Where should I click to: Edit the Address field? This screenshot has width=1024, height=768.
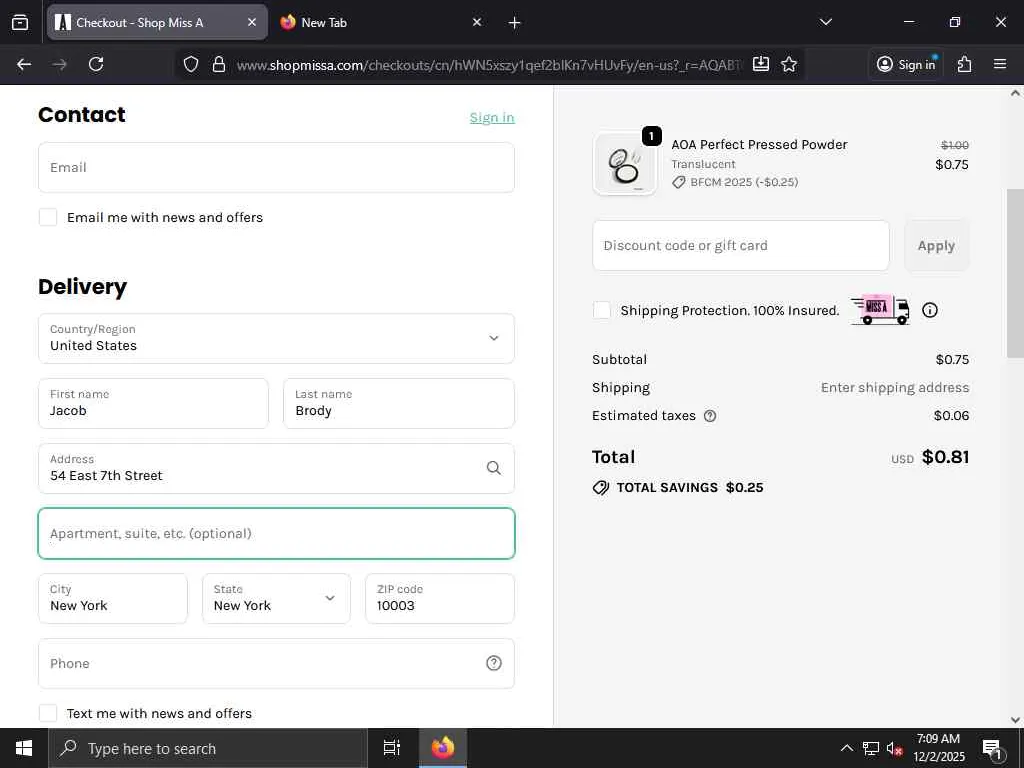click(x=276, y=468)
